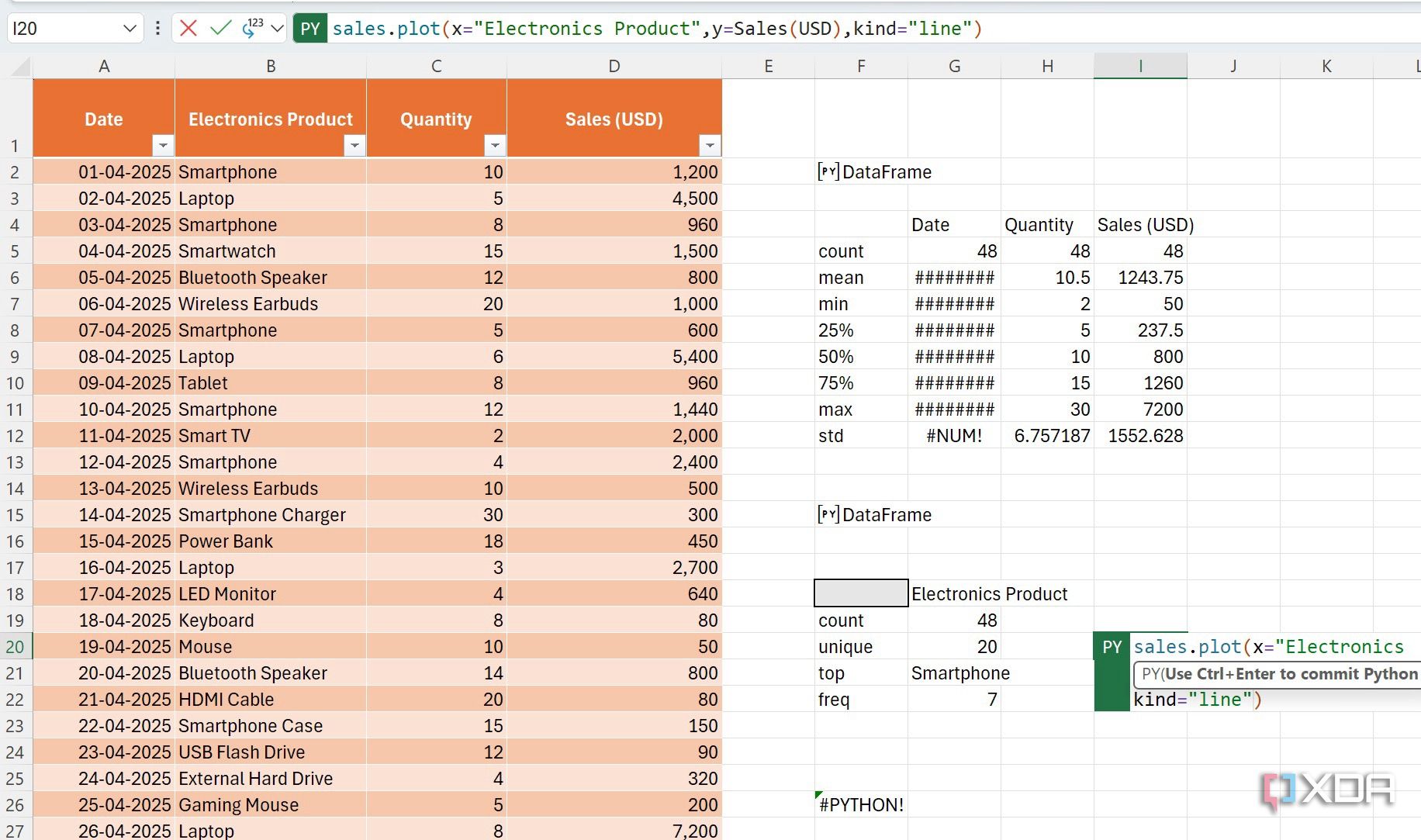Open the Date column filter dropdown
This screenshot has width=1421, height=840.
pos(162,145)
